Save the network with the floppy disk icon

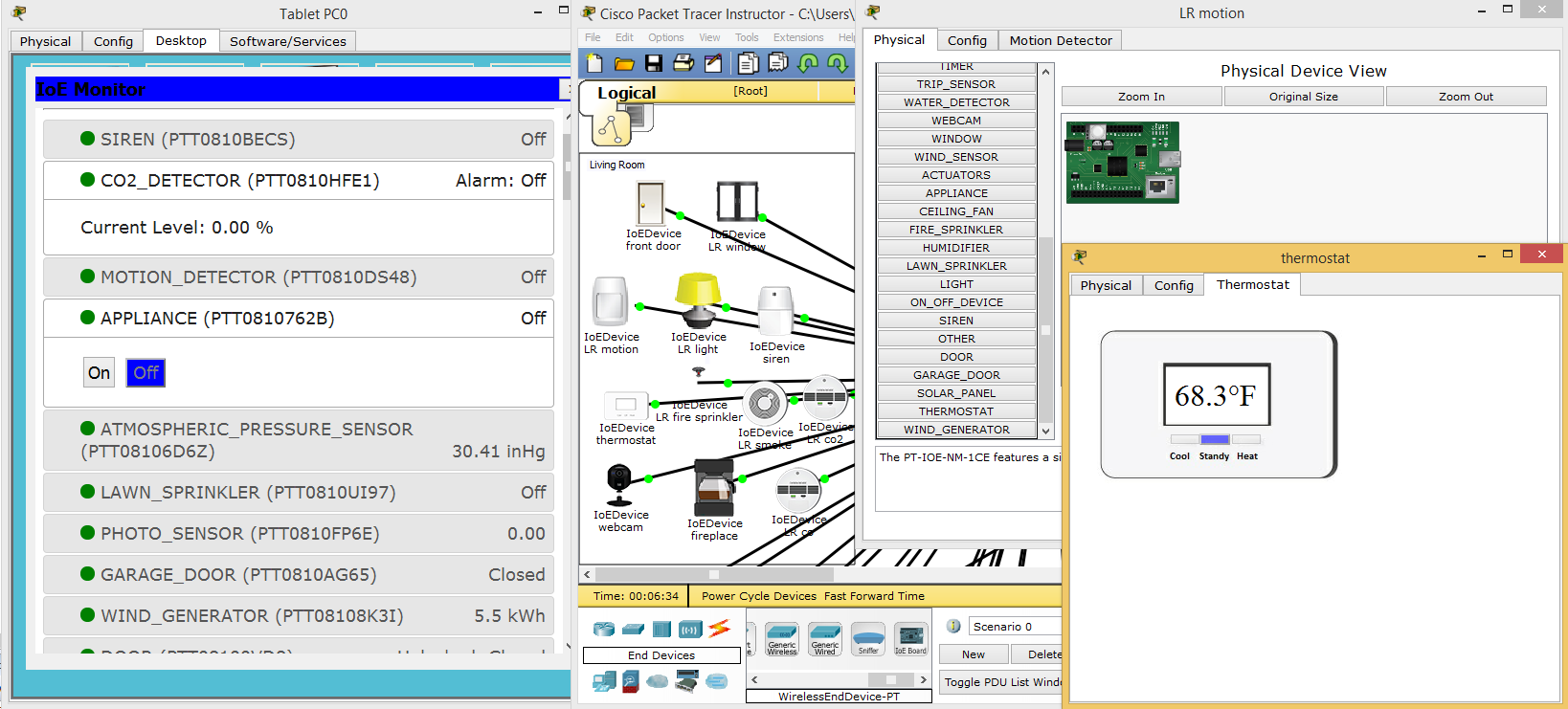coord(654,63)
